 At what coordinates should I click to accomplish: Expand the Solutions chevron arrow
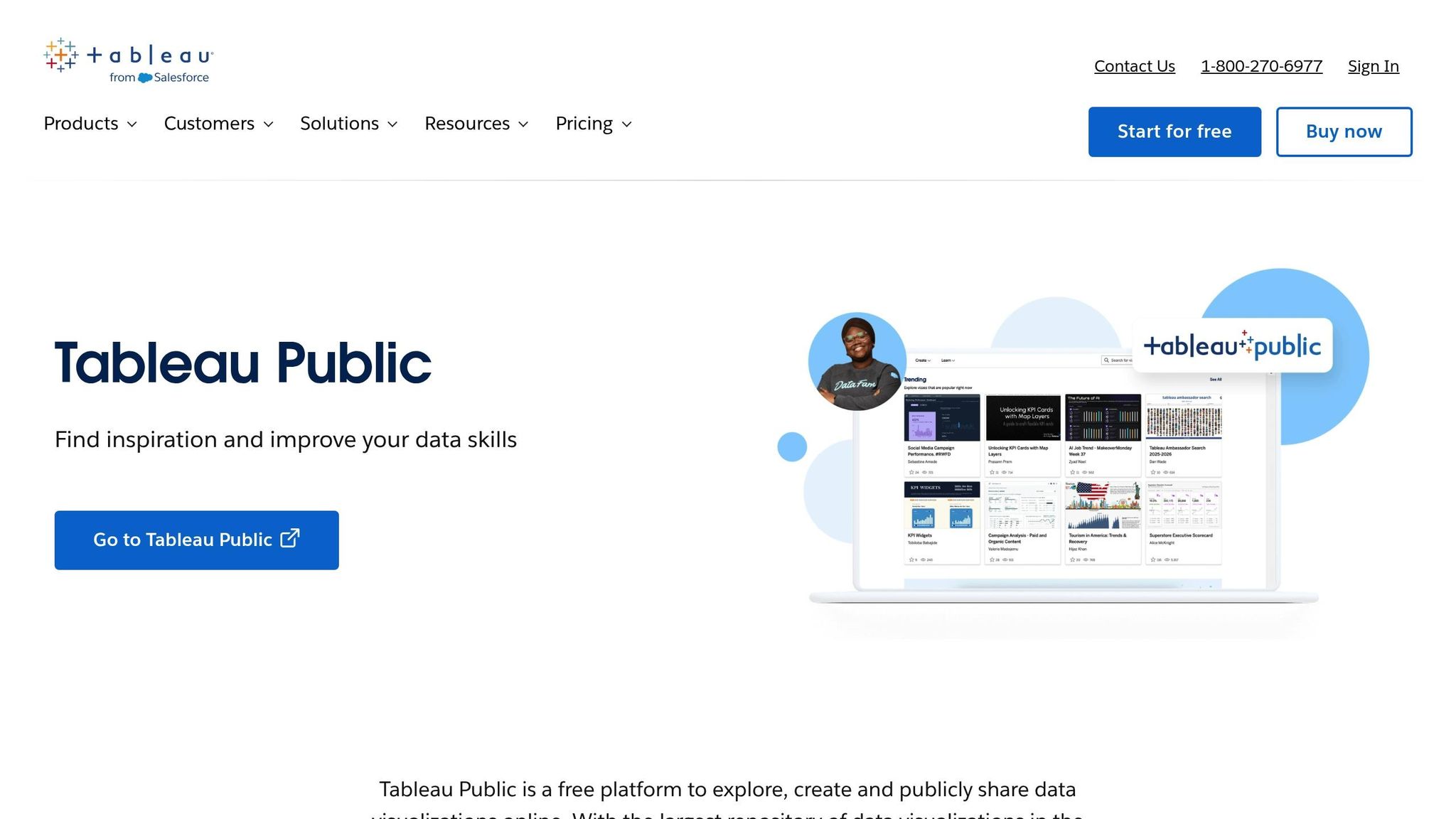point(392,124)
